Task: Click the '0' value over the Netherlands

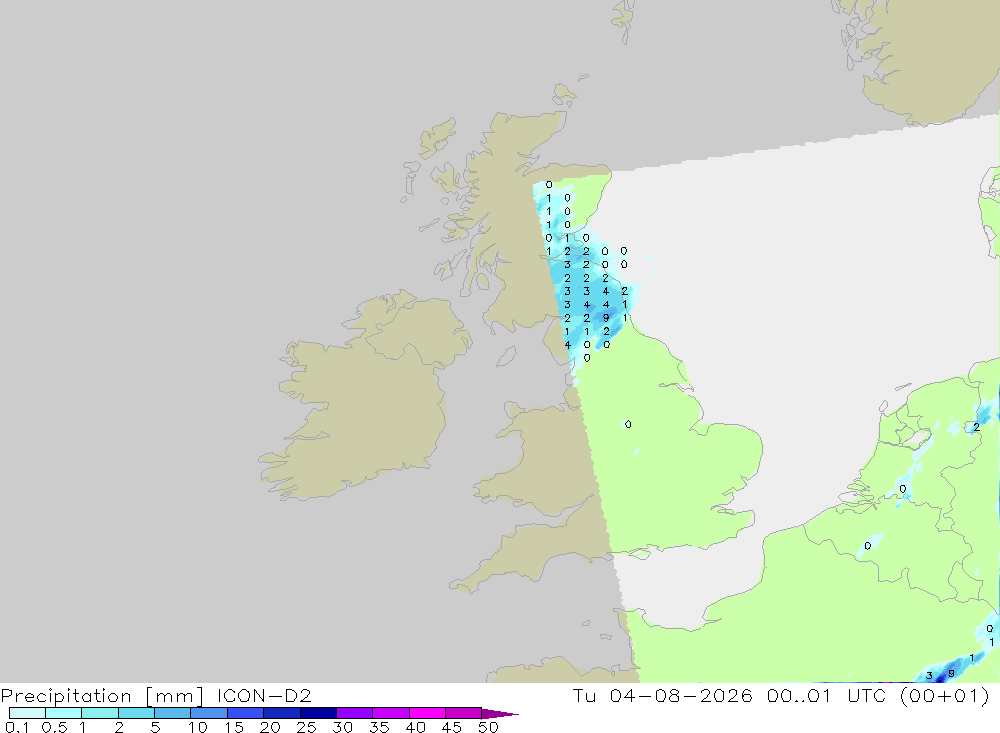Action: point(902,489)
